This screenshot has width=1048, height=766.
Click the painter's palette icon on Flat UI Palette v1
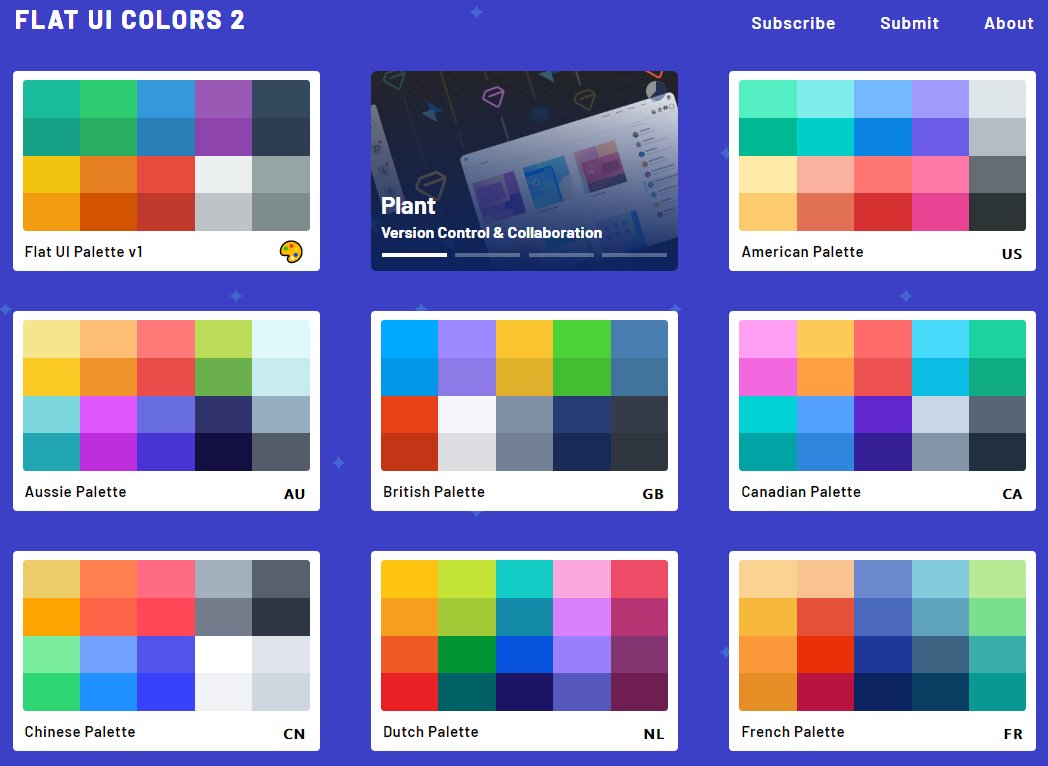(291, 252)
